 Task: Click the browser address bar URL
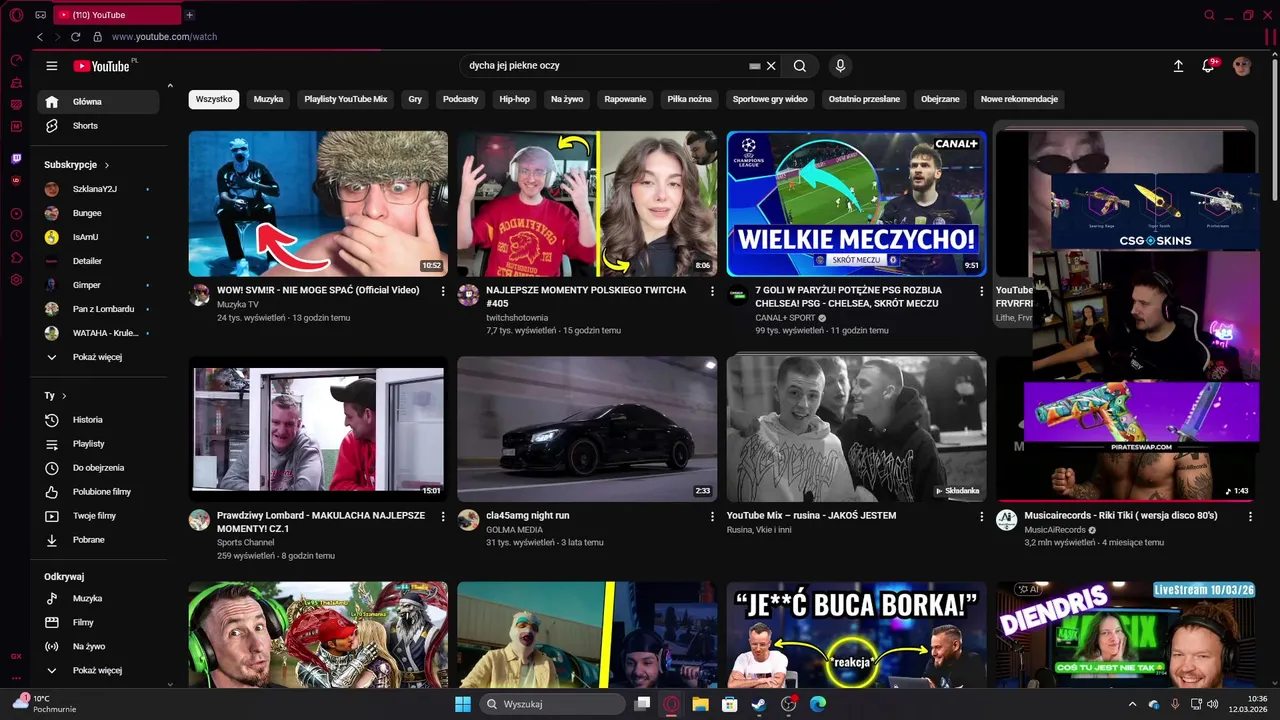164,37
